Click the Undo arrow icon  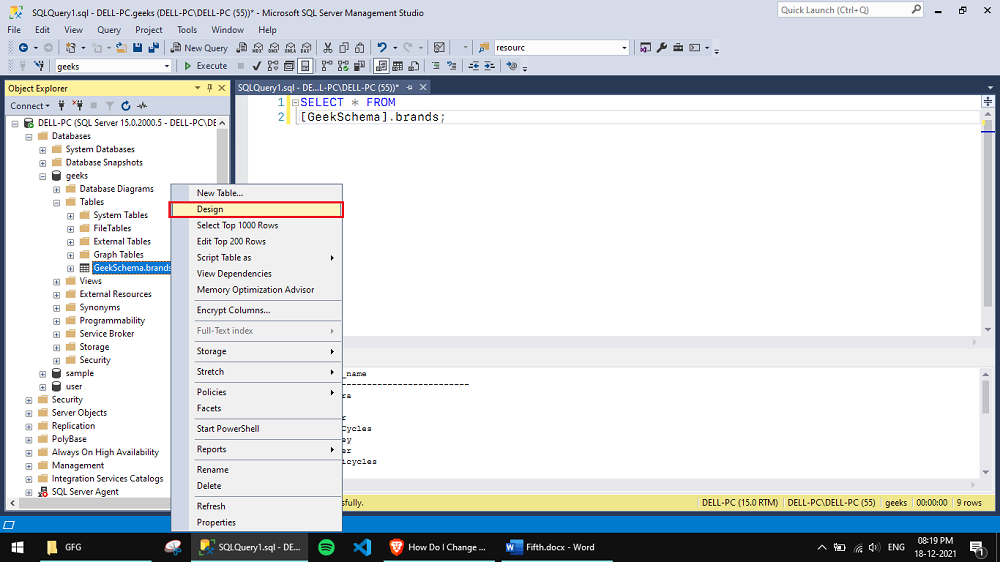[382, 48]
